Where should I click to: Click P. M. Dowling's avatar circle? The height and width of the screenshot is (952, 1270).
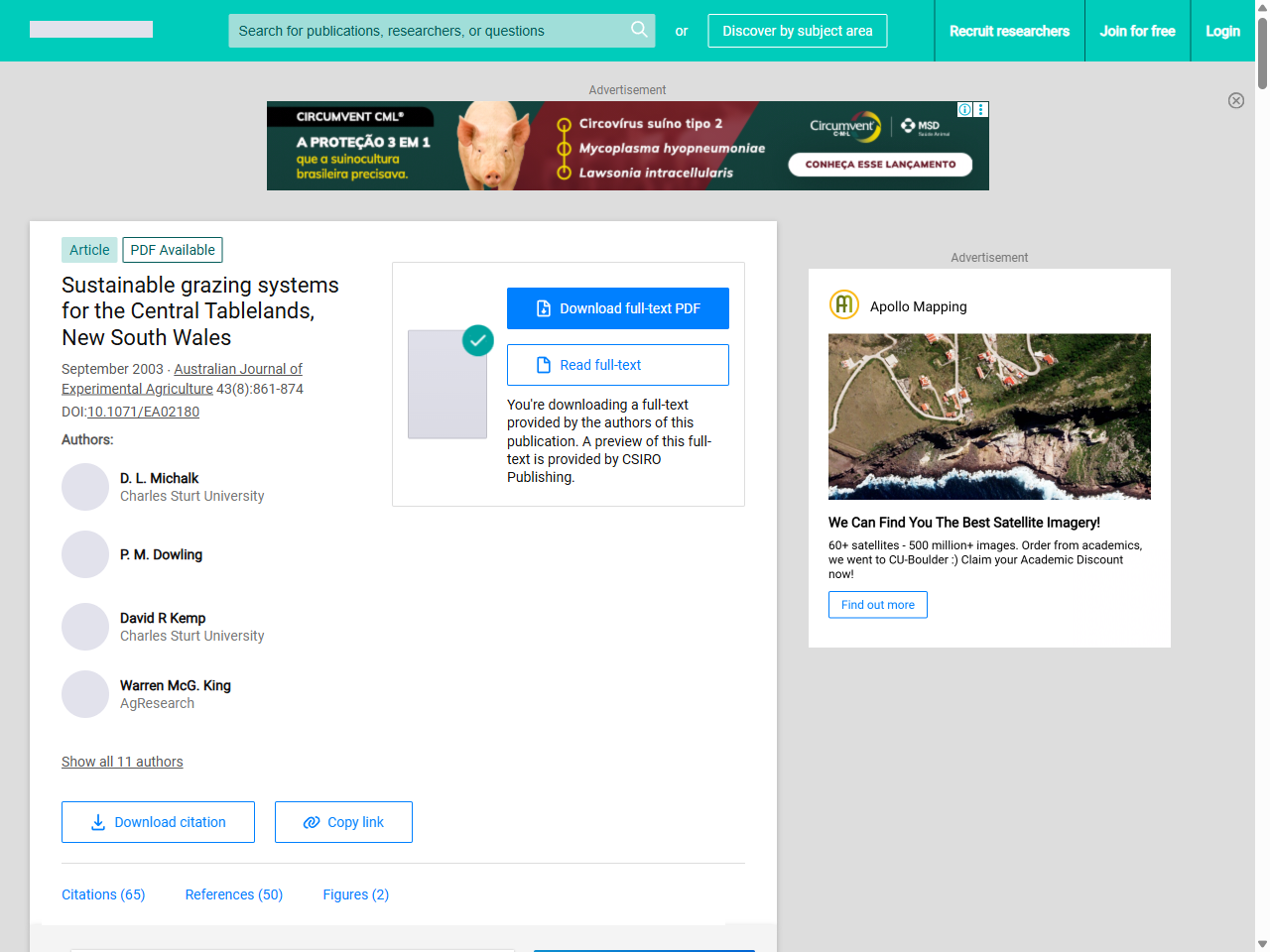click(x=85, y=554)
